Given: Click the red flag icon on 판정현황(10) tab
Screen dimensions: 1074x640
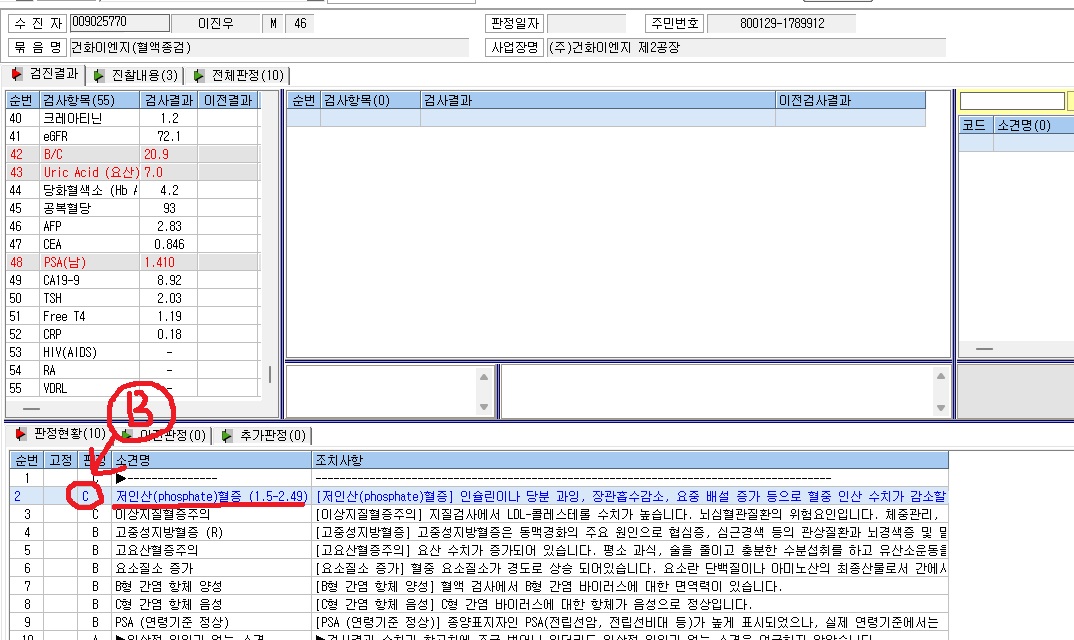Looking at the screenshot, I should click(x=21, y=434).
